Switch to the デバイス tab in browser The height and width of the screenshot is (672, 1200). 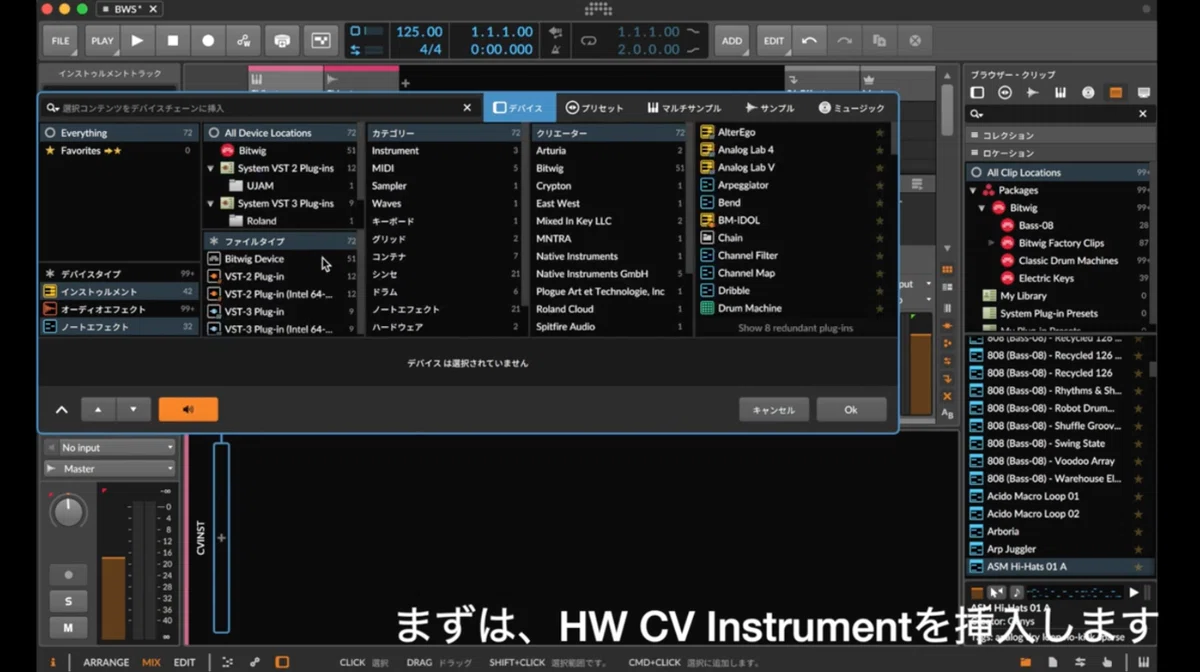(519, 108)
